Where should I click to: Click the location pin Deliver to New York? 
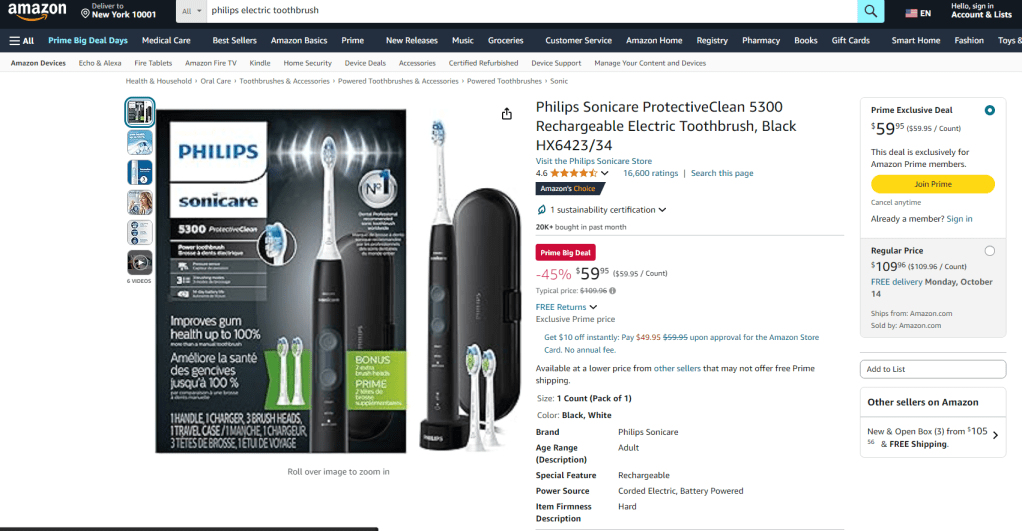coord(118,10)
